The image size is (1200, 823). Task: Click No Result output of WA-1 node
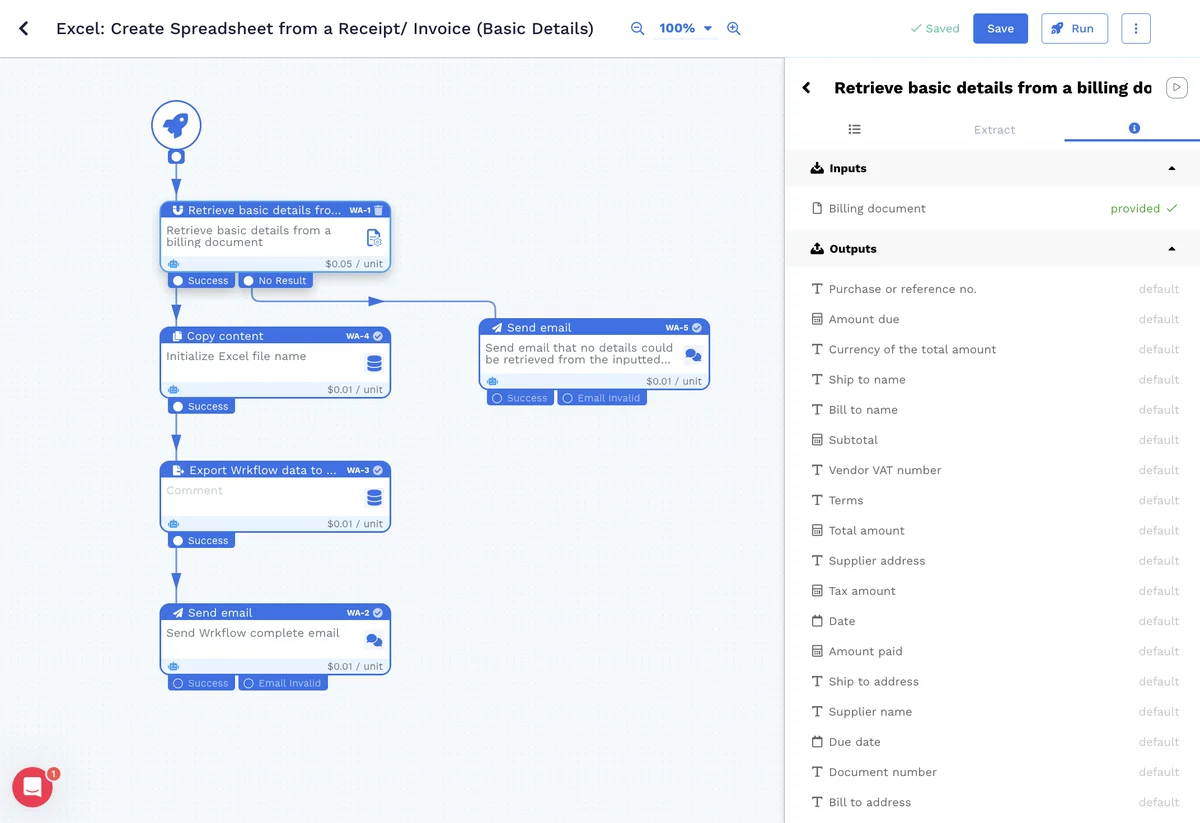pyautogui.click(x=275, y=281)
